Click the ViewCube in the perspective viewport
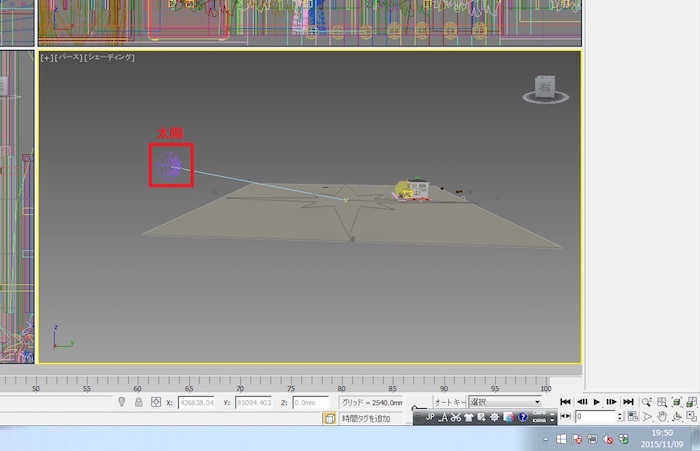Screen dimensions: 700x451 click(544, 90)
